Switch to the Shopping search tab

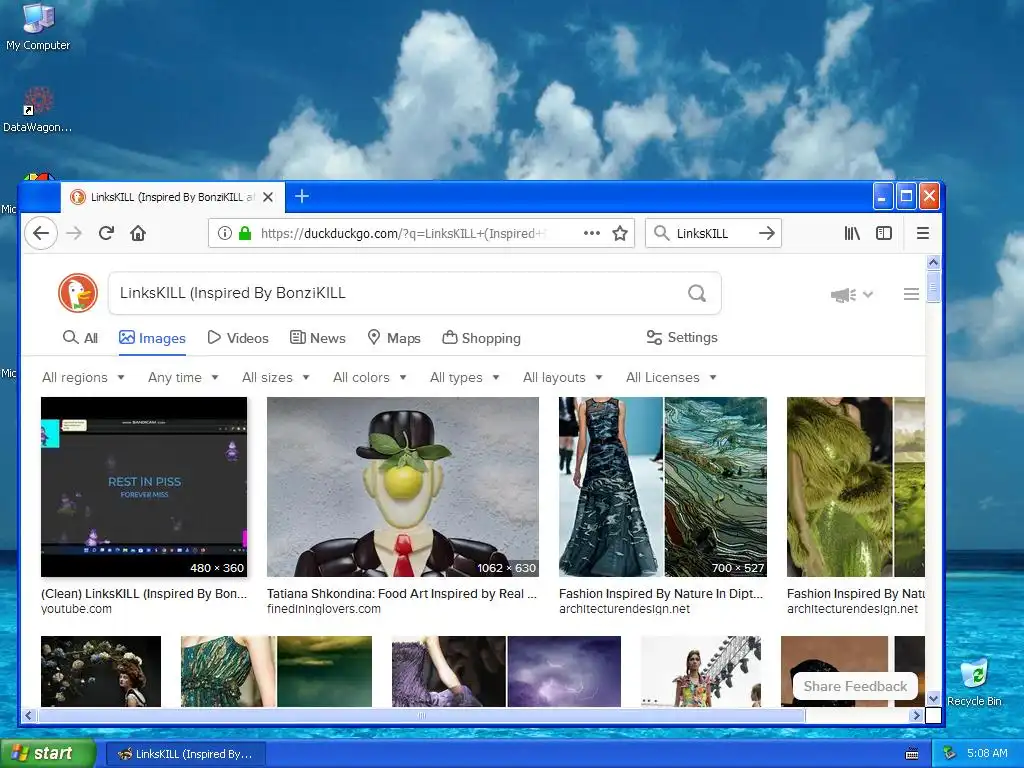pos(481,338)
